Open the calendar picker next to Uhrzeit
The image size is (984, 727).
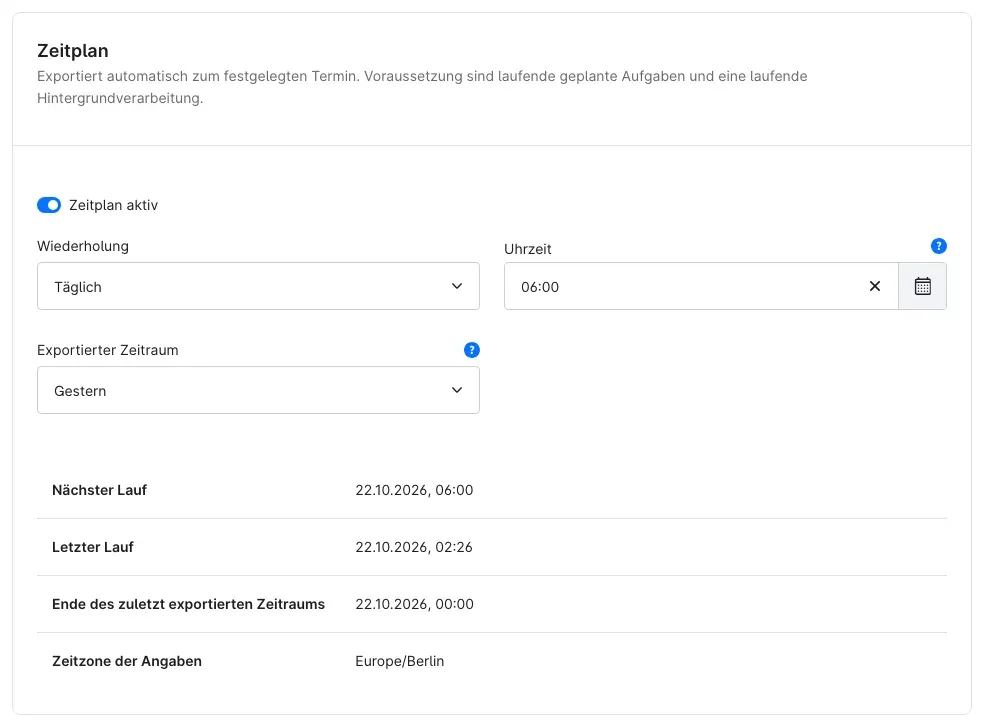click(x=922, y=286)
